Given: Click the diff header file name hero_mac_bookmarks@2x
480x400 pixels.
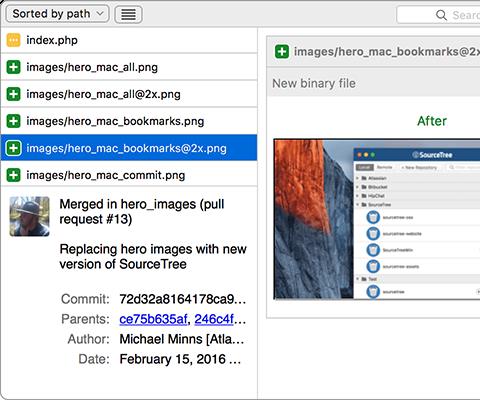Looking at the screenshot, I should pos(387,52).
